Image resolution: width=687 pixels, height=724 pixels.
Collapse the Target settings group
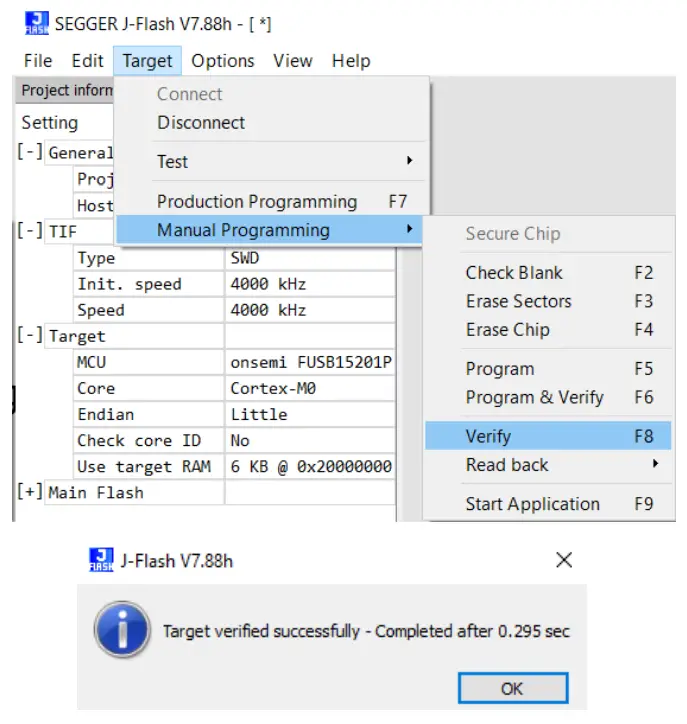(x=30, y=336)
